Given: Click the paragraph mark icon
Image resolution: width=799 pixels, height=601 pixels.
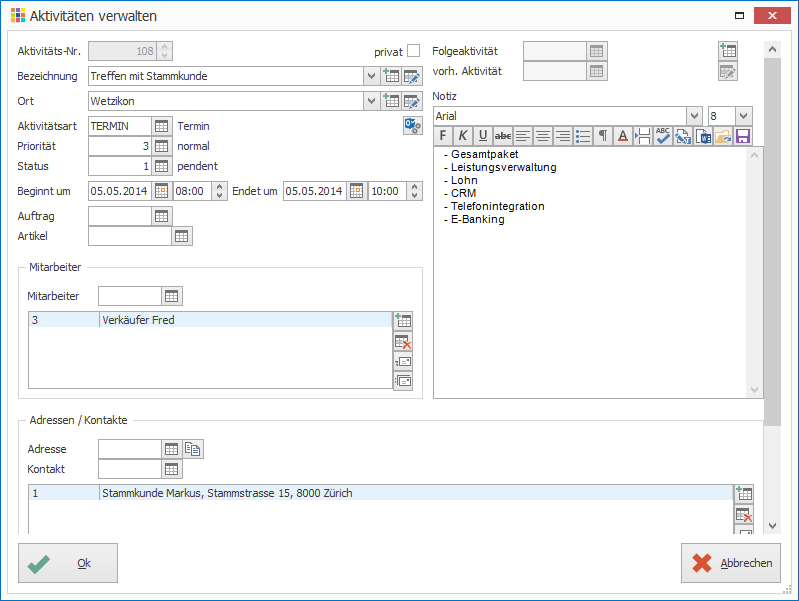Looking at the screenshot, I should 602,136.
